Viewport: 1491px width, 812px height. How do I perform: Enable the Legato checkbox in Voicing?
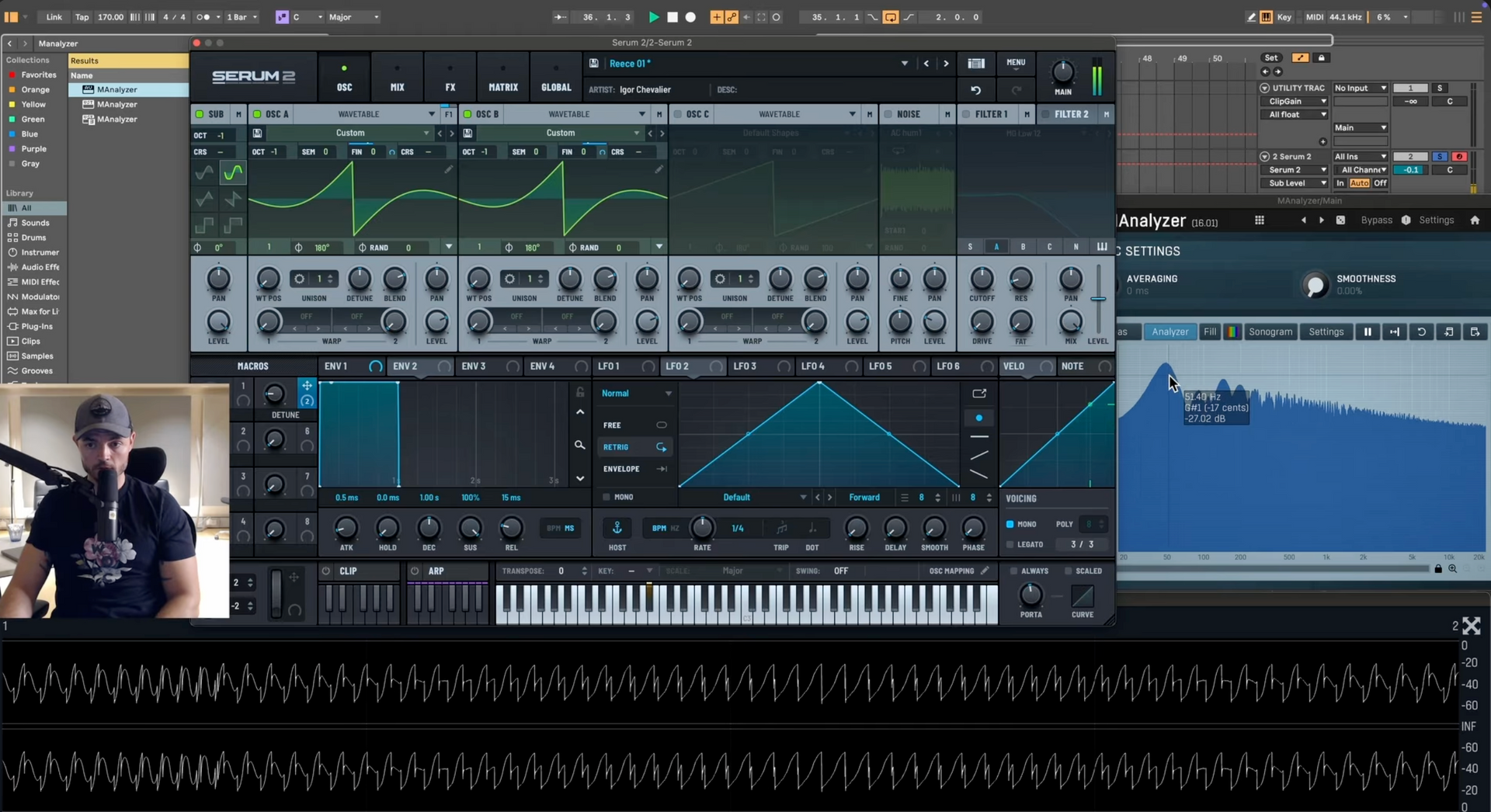click(x=1010, y=545)
